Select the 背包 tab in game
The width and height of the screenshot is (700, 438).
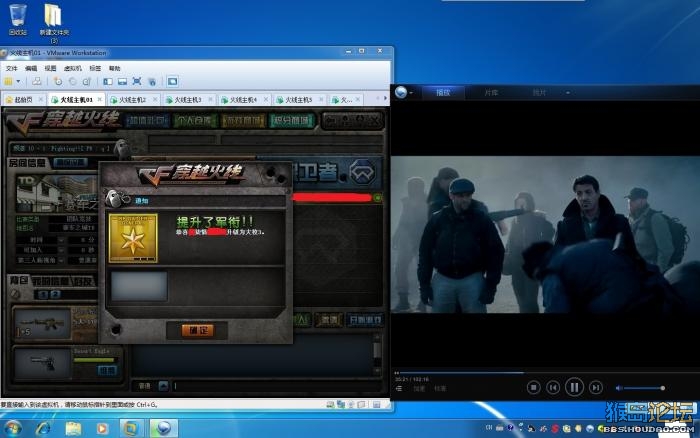[x=19, y=281]
